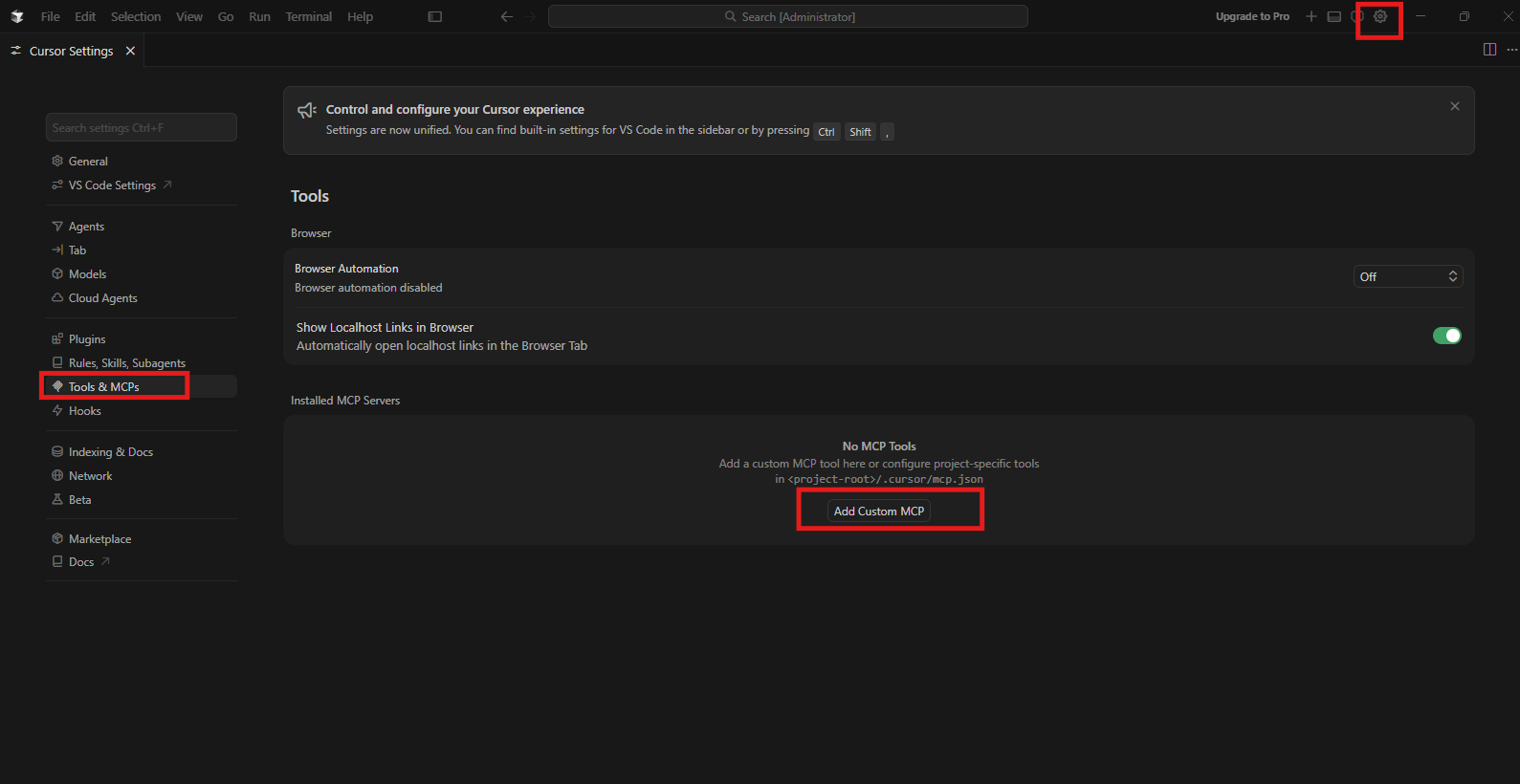
Task: Go forward with the right arrow
Action: click(530, 16)
